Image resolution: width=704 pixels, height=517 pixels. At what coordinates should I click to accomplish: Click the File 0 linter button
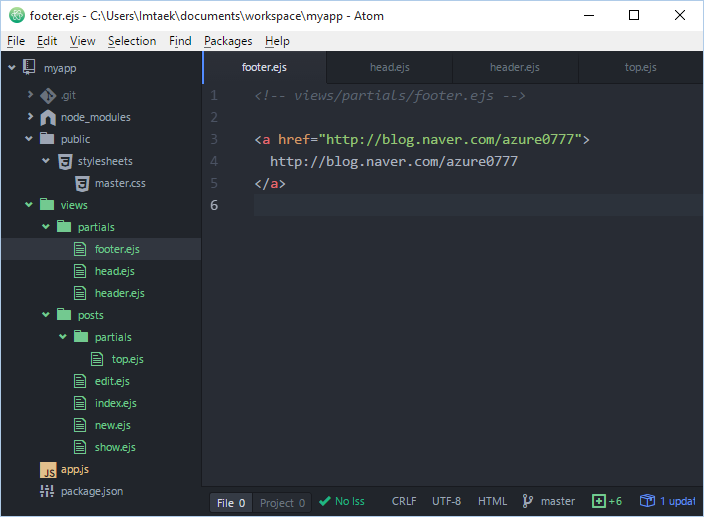click(x=231, y=503)
